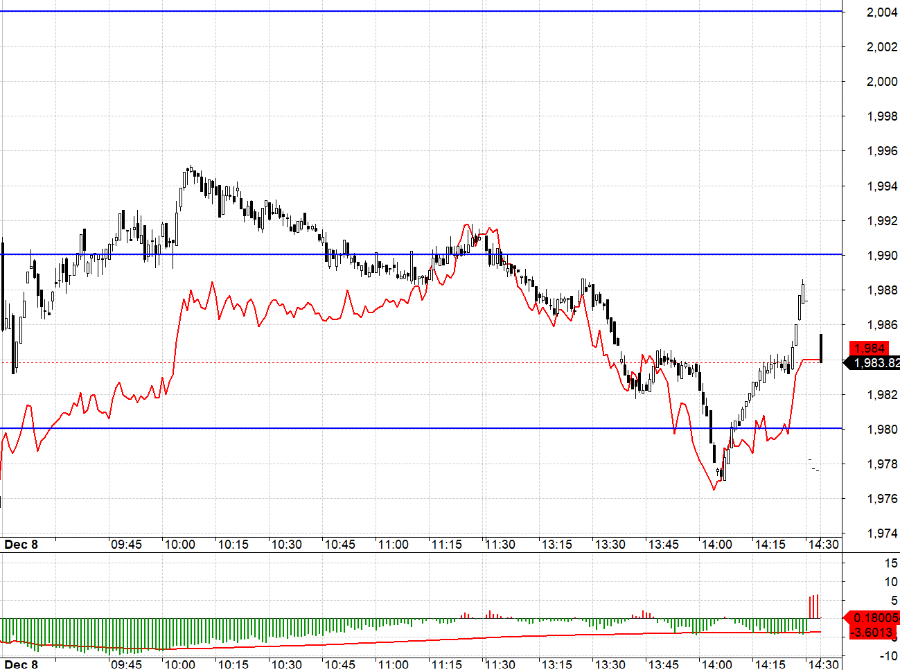
Task: Click the 10:00 time label under main chart
Action: [x=180, y=545]
